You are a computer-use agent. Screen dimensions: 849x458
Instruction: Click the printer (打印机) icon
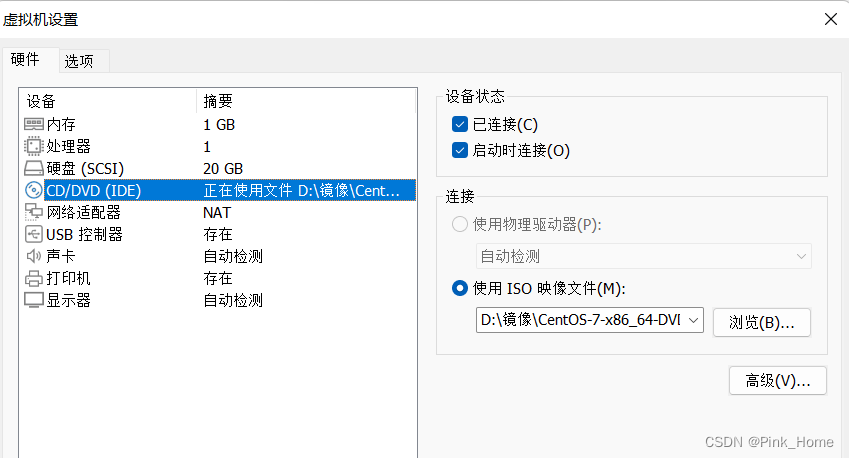coord(34,278)
